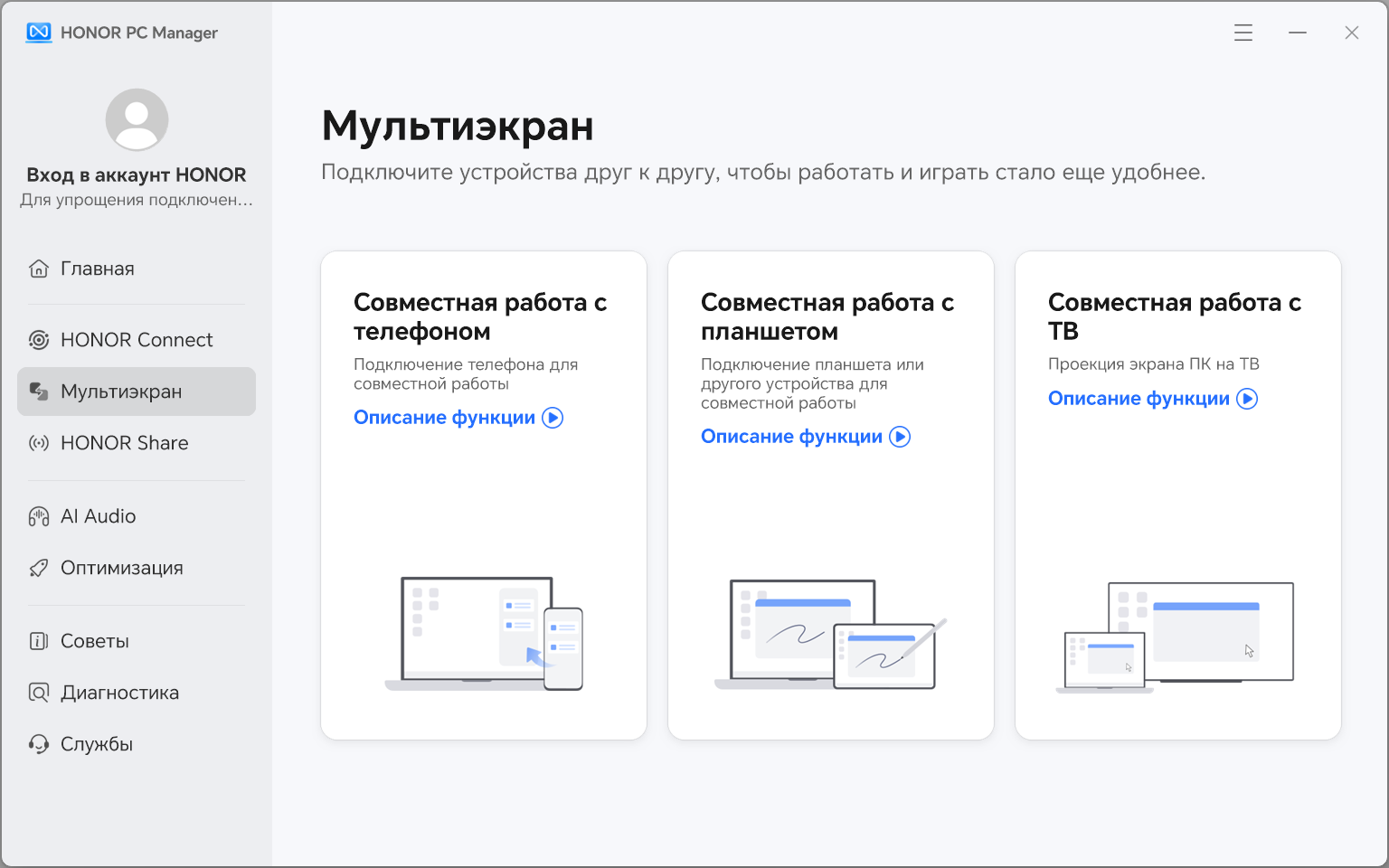Click the Диагностика magnifier icon

point(39,693)
